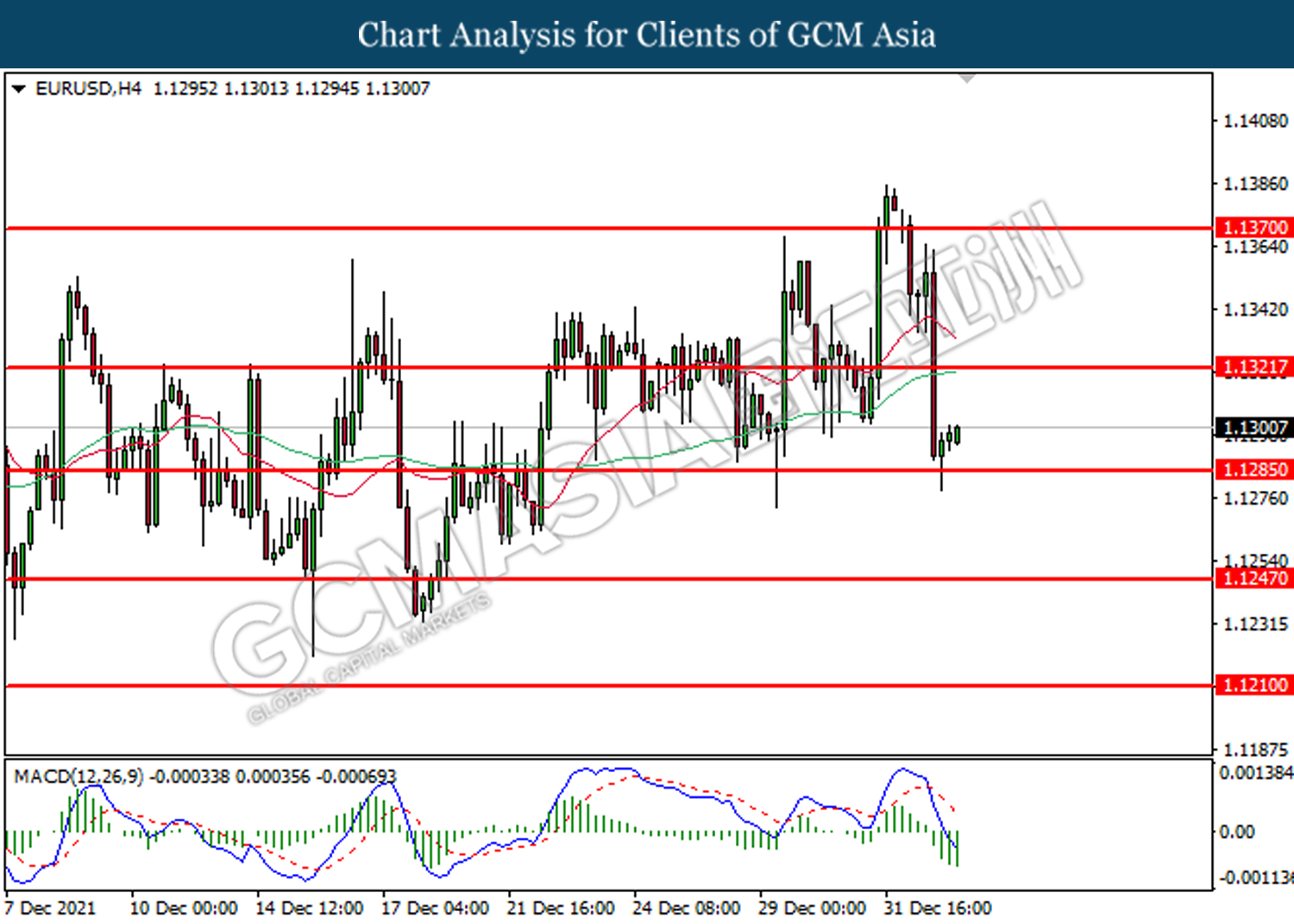Select the 21 Dec 16:00 time axis label
This screenshot has width=1294, height=924.
click(x=561, y=908)
